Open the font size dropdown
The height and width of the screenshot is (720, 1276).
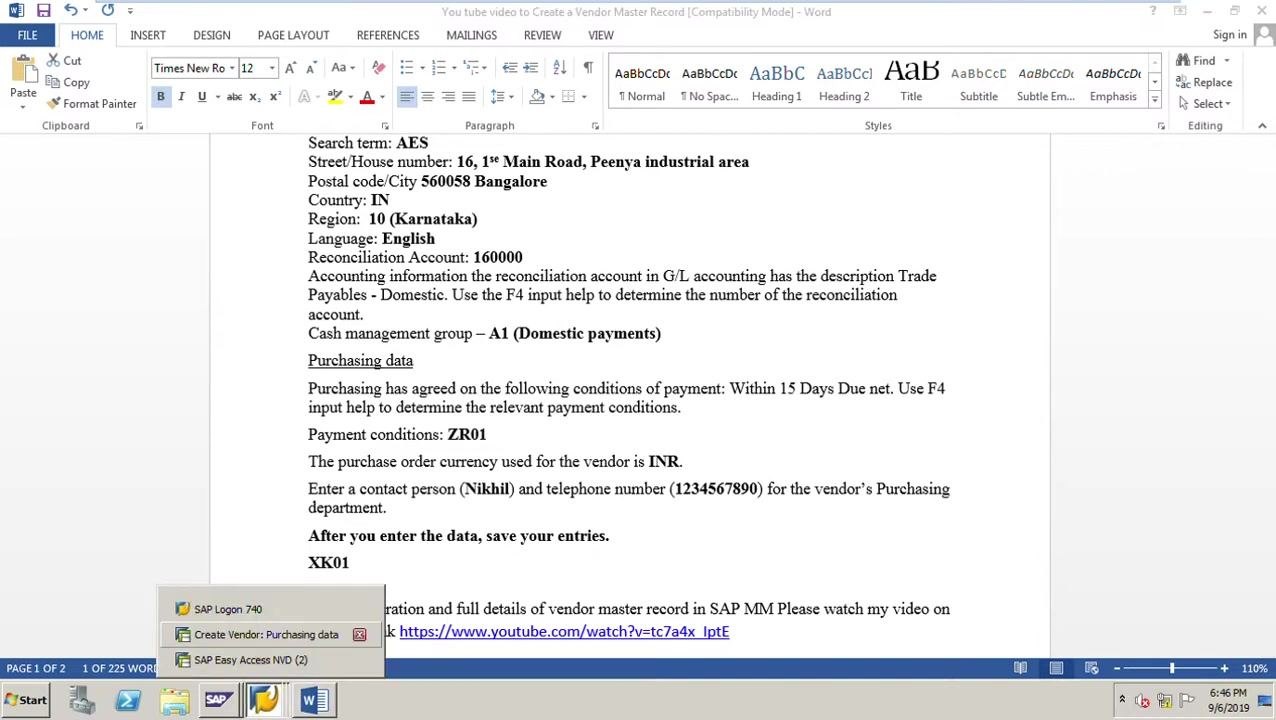(x=271, y=68)
